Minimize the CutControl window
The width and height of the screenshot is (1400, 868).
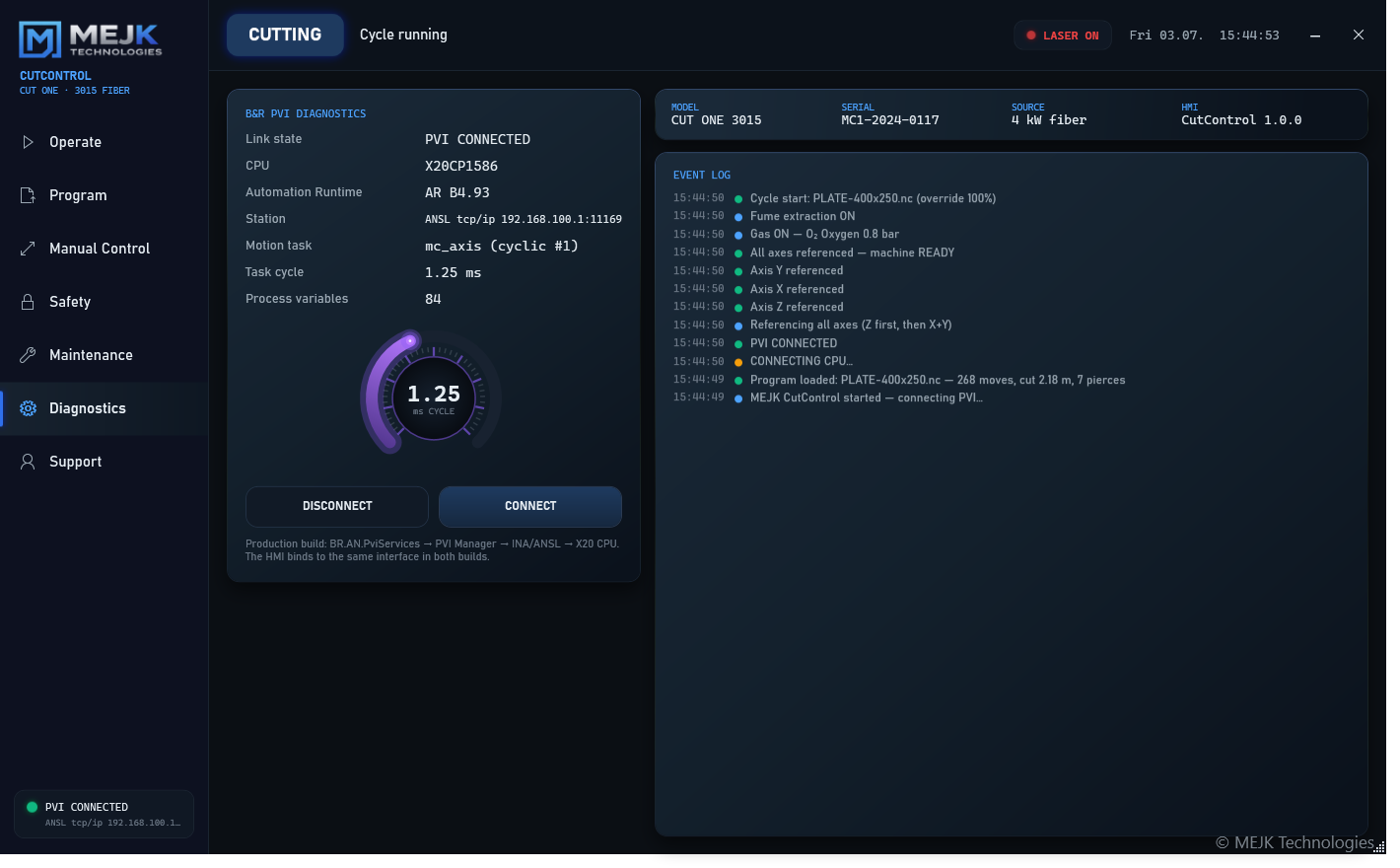(1315, 36)
